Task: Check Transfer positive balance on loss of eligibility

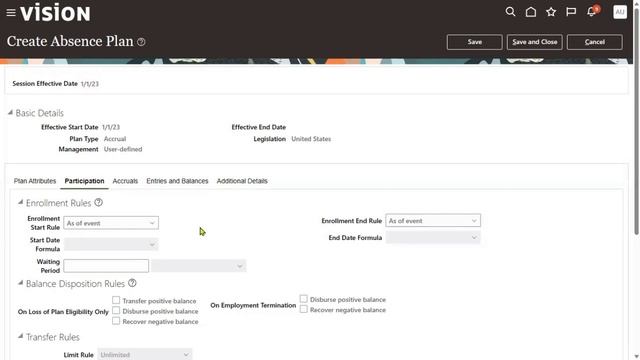Action: [x=116, y=300]
